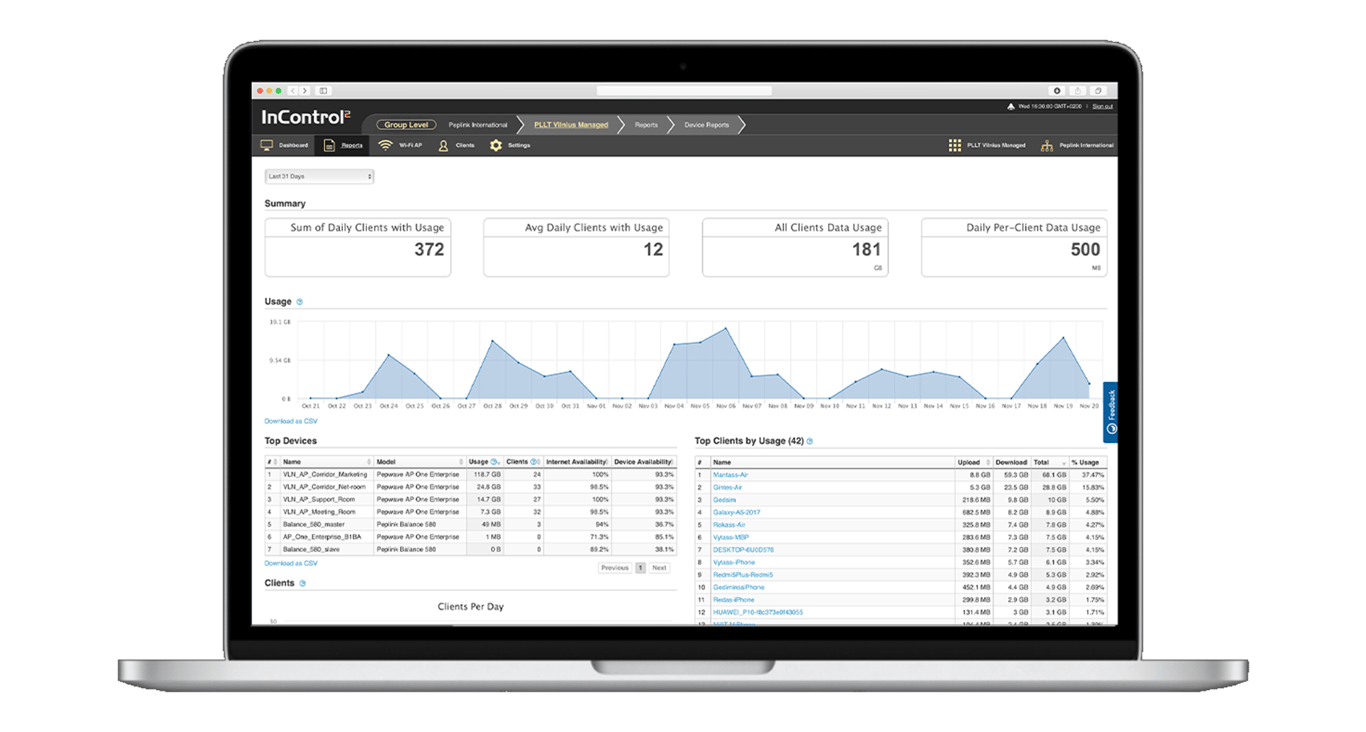Click the 118.7 GB usage cell
This screenshot has height=732, width=1366.
click(x=487, y=474)
